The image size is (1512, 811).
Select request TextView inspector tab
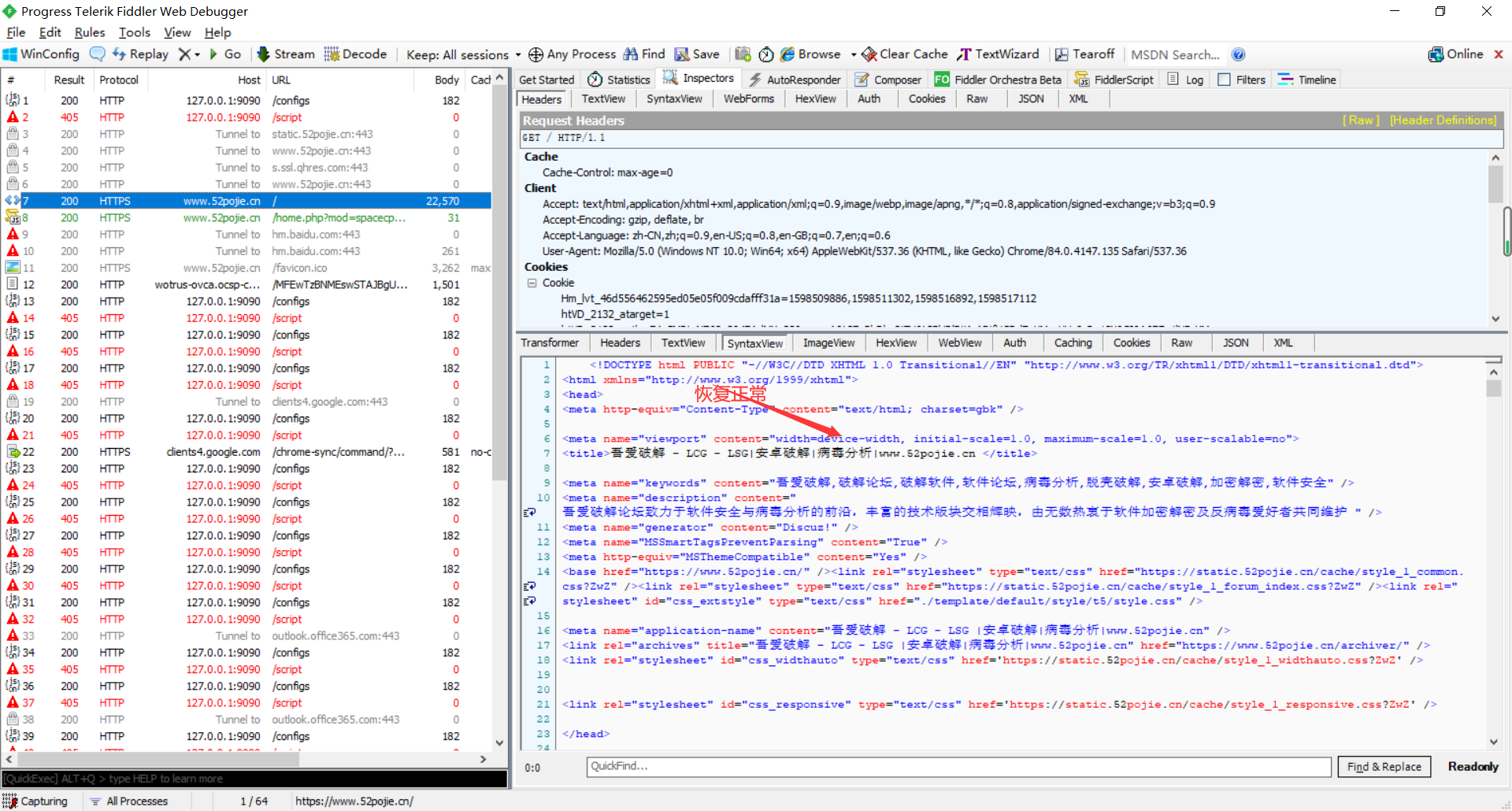pos(603,99)
